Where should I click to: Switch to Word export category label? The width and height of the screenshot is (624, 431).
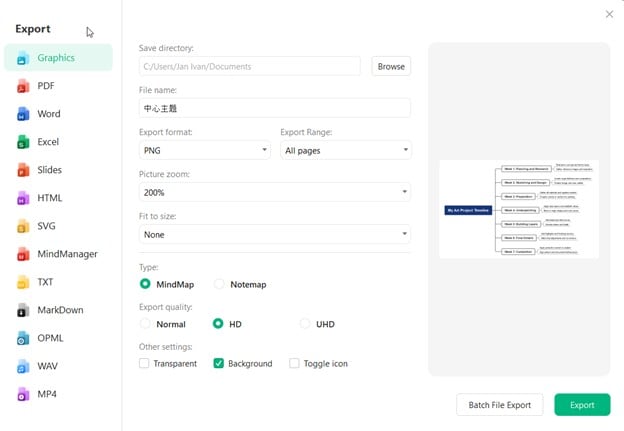49,114
